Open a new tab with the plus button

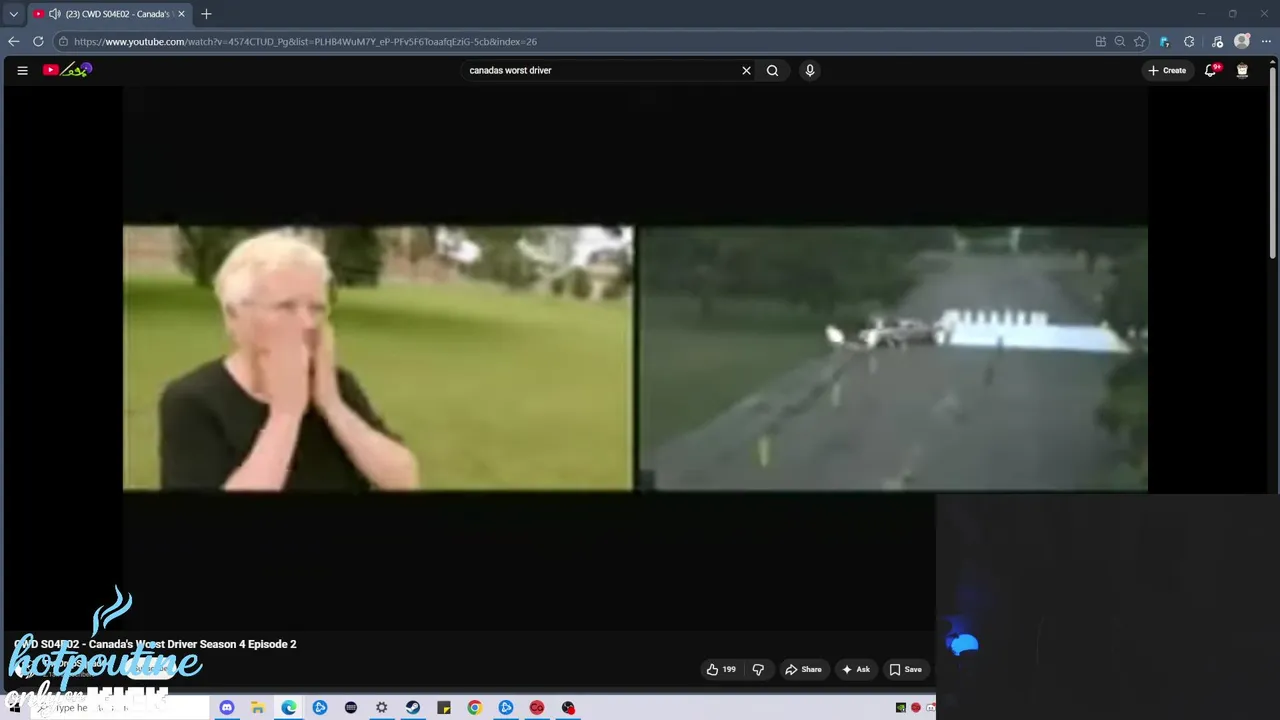(206, 14)
